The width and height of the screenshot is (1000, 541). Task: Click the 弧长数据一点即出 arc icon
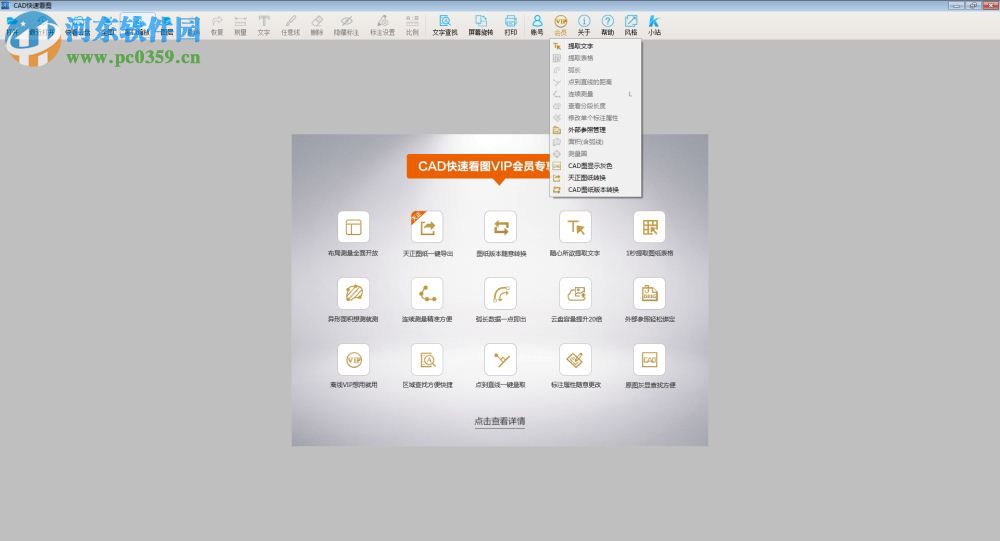pyautogui.click(x=501, y=293)
